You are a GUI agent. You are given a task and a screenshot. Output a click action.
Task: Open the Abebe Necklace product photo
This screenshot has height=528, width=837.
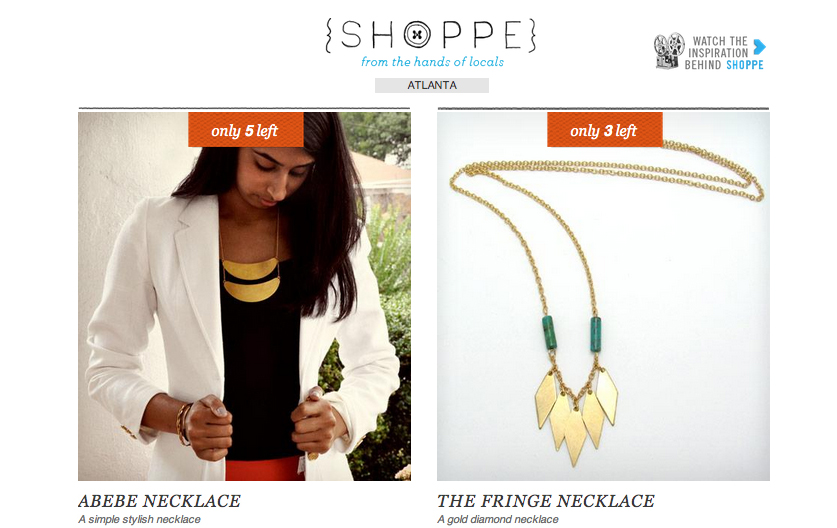(244, 296)
